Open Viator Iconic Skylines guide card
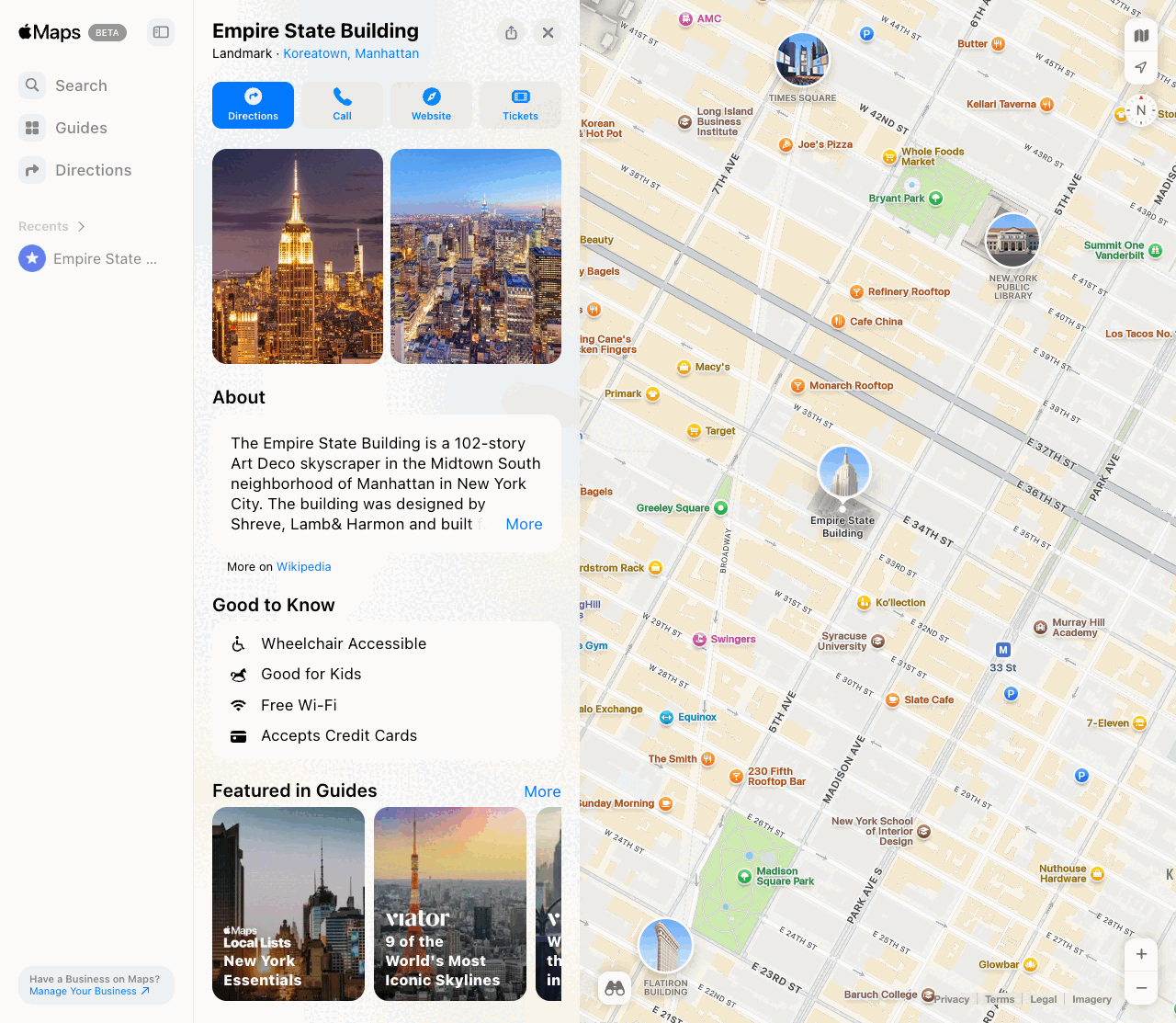The height and width of the screenshot is (1023, 1176). [450, 904]
